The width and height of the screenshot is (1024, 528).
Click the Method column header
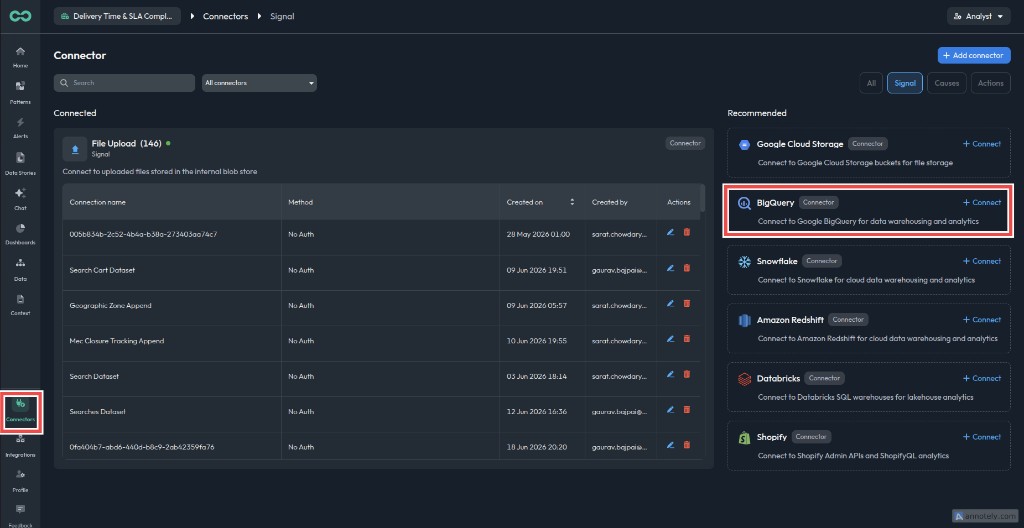tap(300, 203)
